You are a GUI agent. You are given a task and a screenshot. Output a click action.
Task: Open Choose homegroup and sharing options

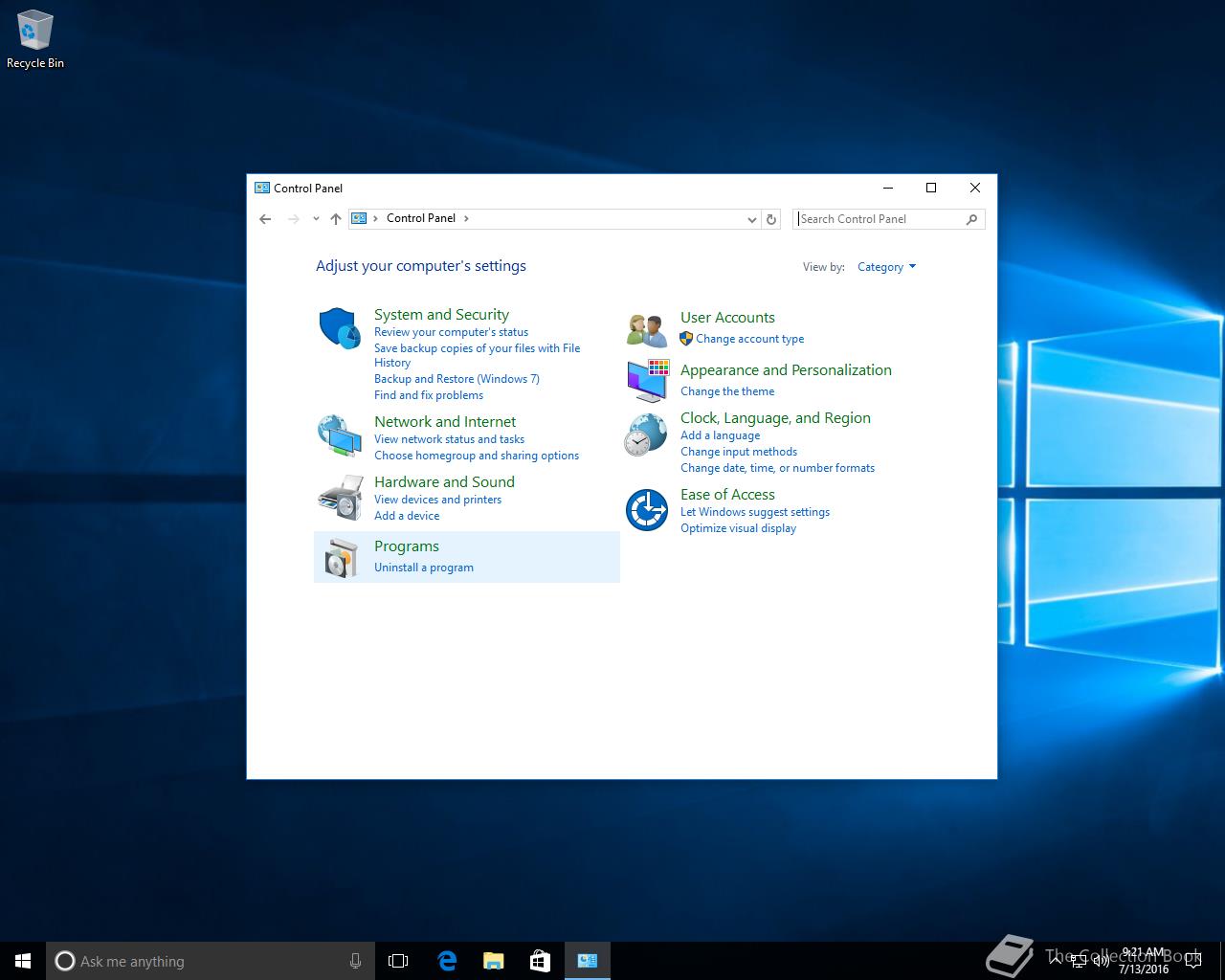click(x=477, y=456)
